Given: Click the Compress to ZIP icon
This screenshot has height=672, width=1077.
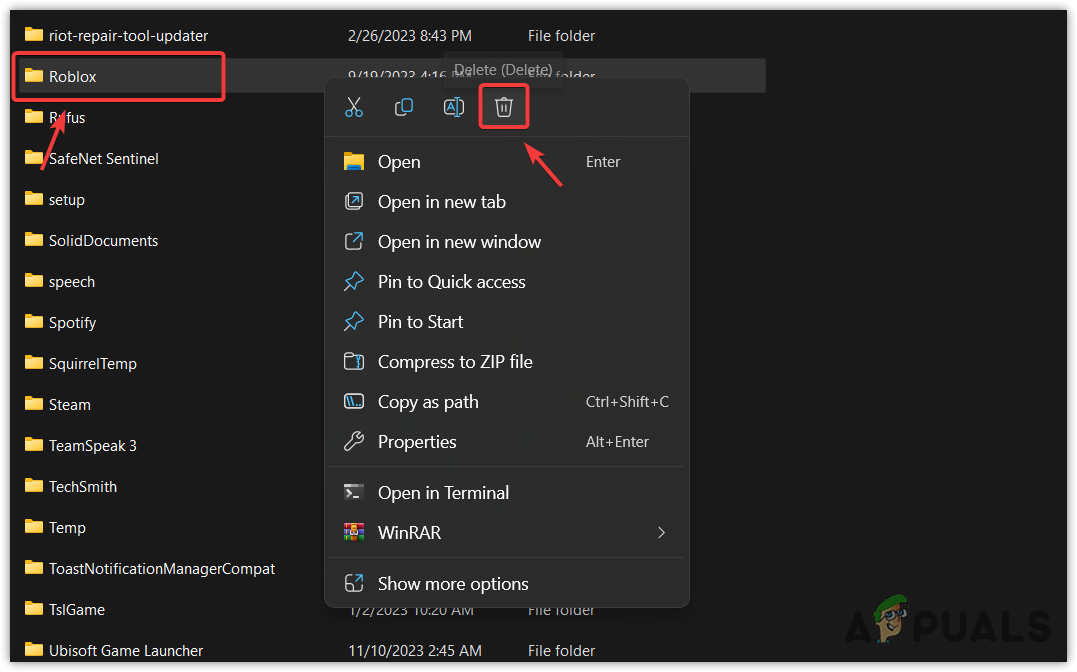Looking at the screenshot, I should [354, 362].
